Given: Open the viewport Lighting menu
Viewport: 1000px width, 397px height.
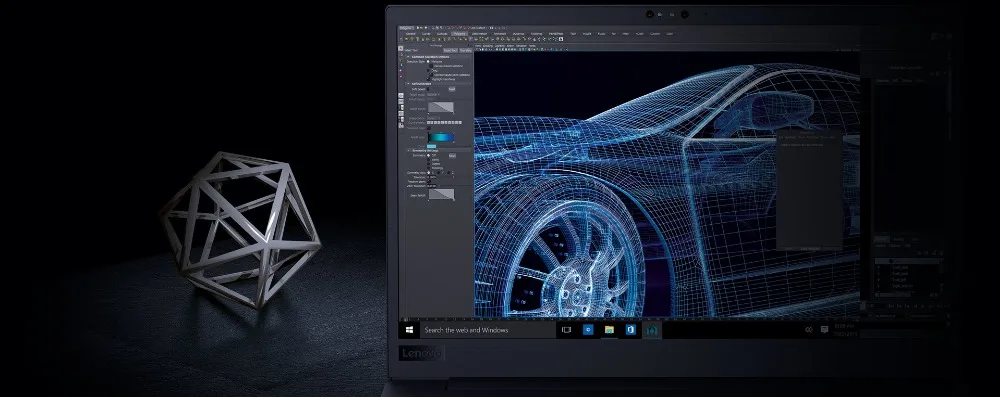Looking at the screenshot, I should coord(499,46).
